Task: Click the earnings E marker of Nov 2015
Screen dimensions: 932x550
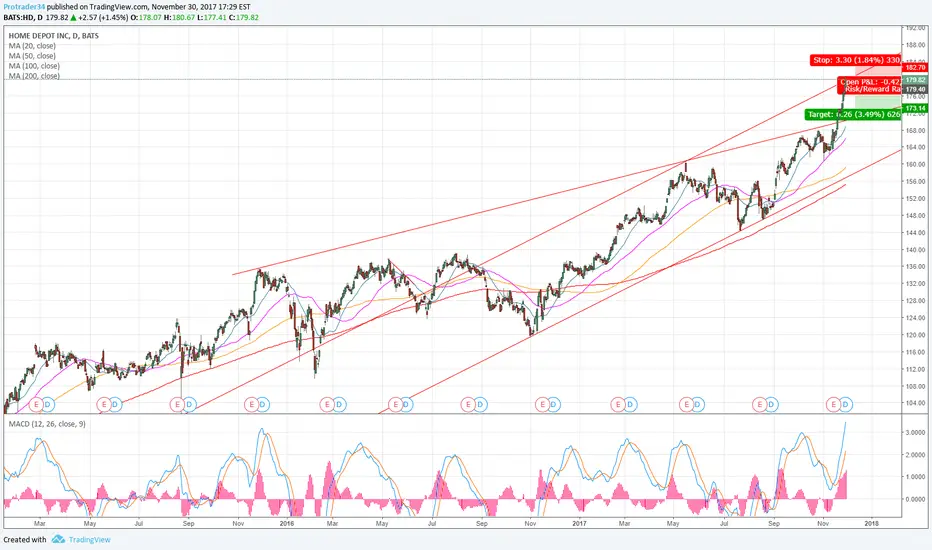Action: [251, 405]
